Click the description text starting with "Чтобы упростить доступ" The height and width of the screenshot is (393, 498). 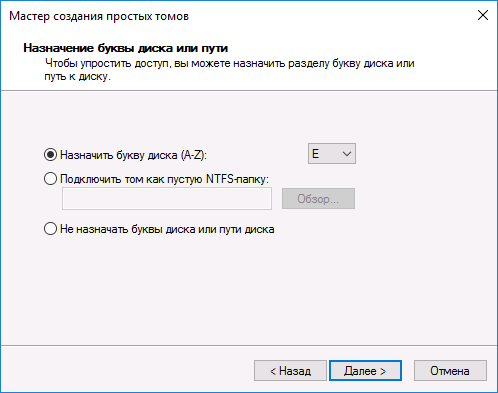pos(230,70)
